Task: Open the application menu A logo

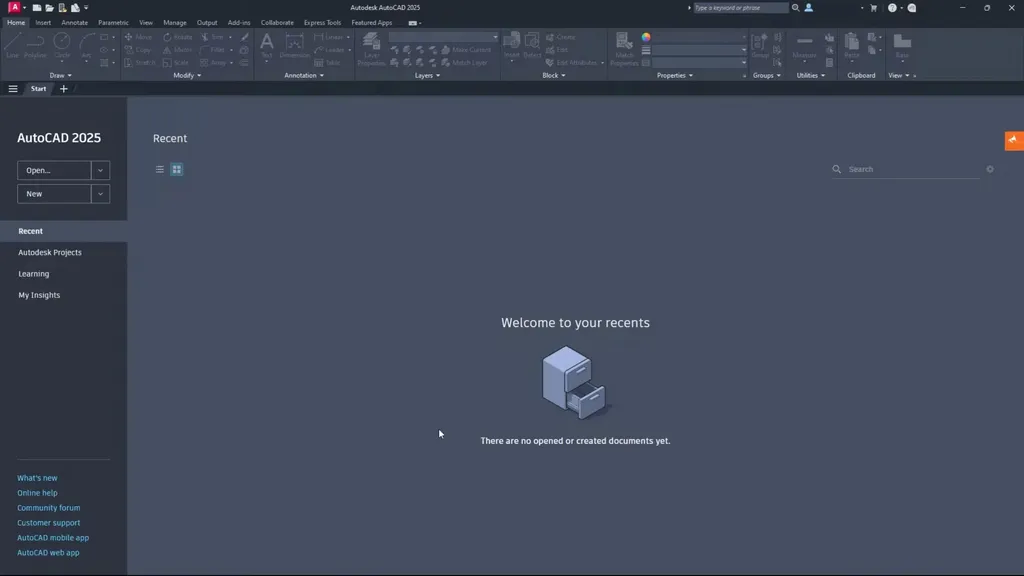Action: click(14, 8)
